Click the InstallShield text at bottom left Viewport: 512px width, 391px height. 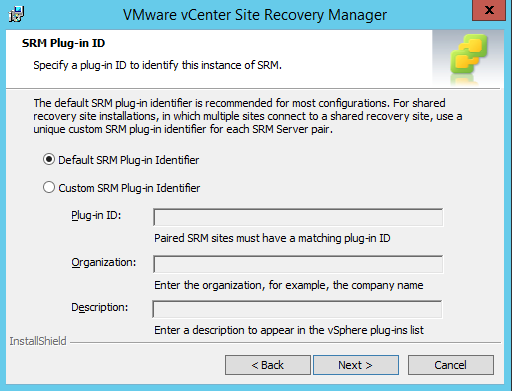tap(38, 341)
